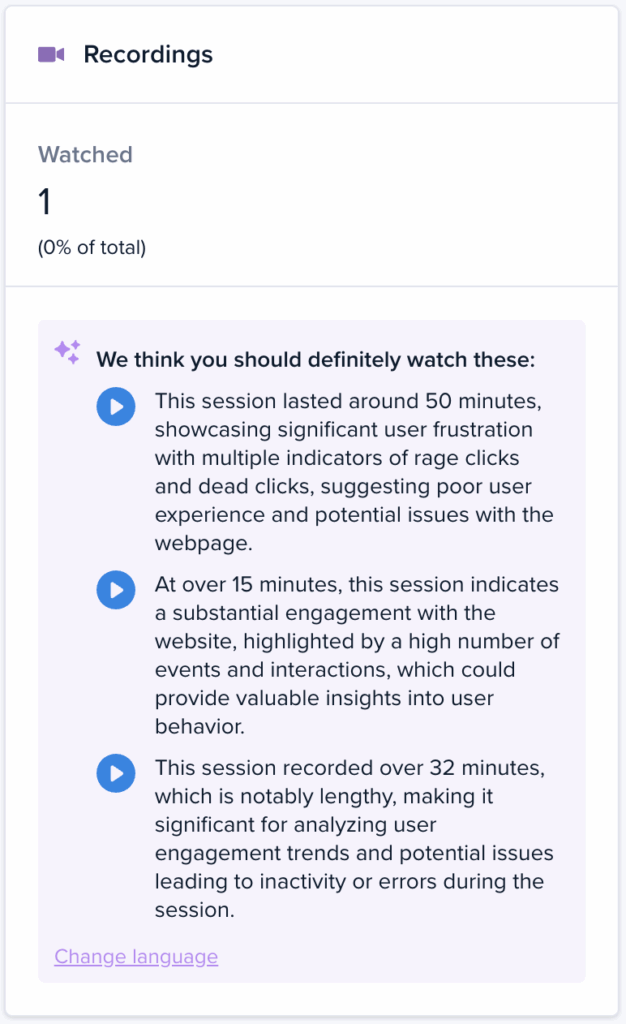The width and height of the screenshot is (626, 1024).
Task: Click the Watched label
Action: click(x=85, y=155)
